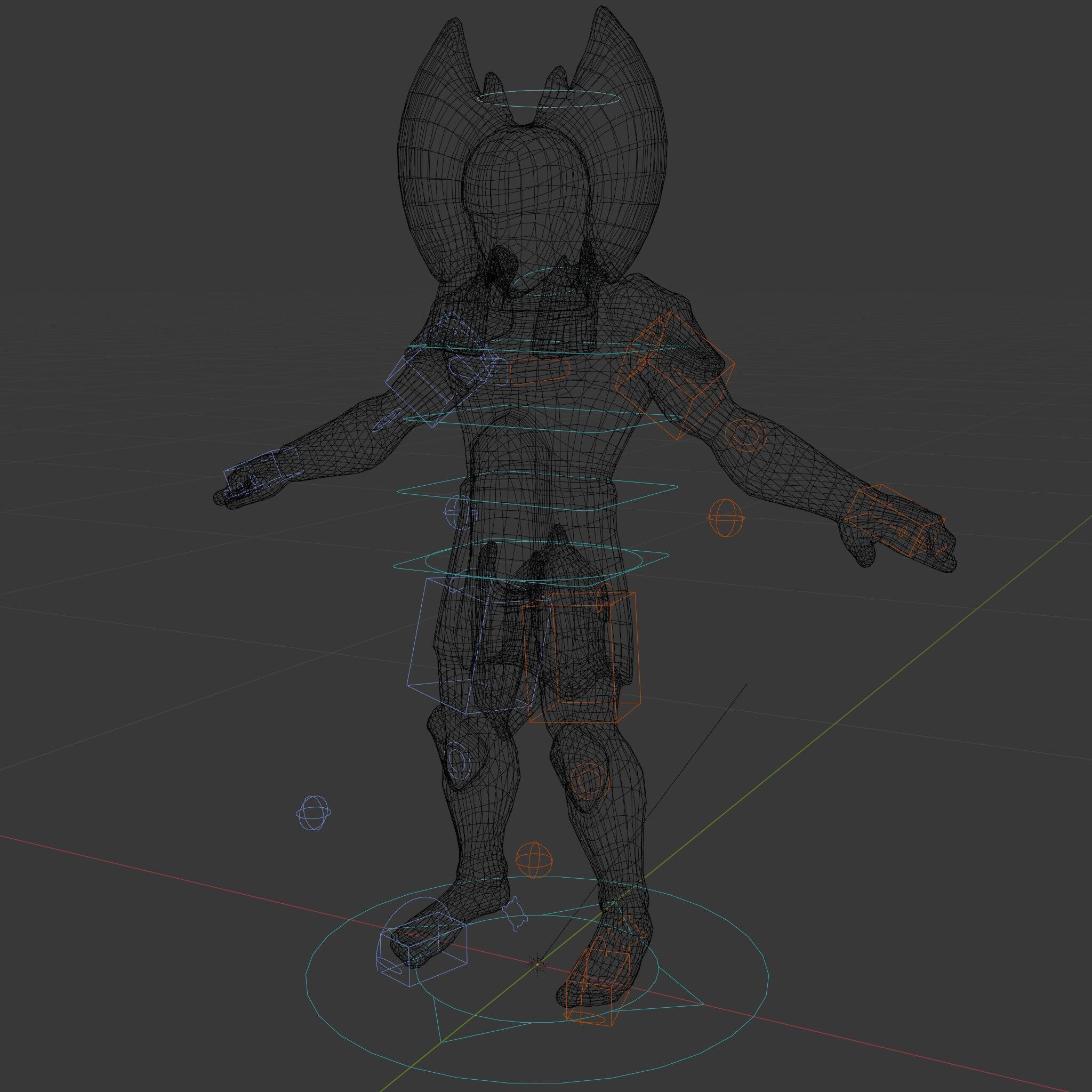Select the orange elbow pole sphere
The height and width of the screenshot is (1092, 1092).
pos(726,517)
